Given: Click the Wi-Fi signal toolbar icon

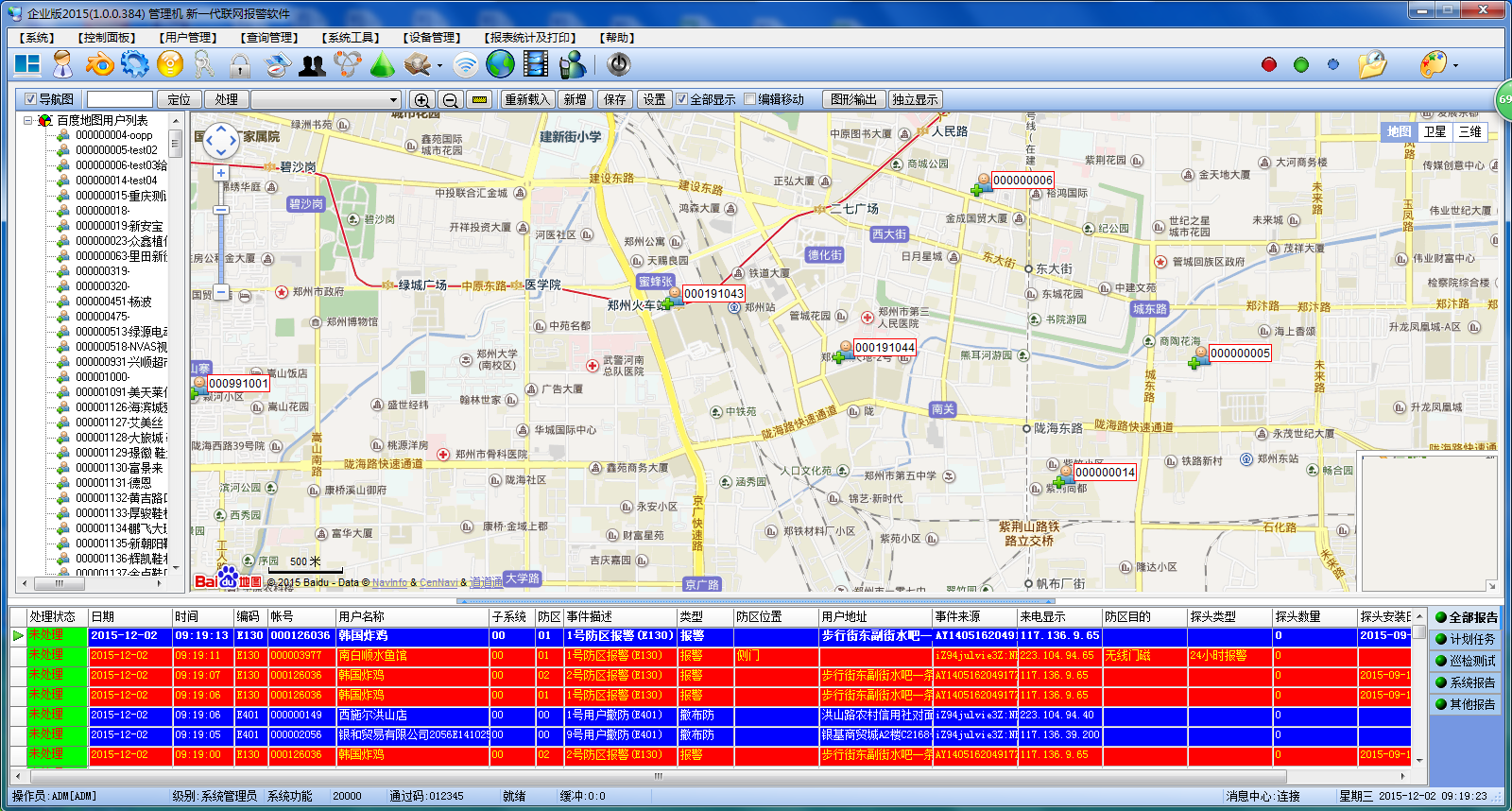Looking at the screenshot, I should [x=465, y=65].
